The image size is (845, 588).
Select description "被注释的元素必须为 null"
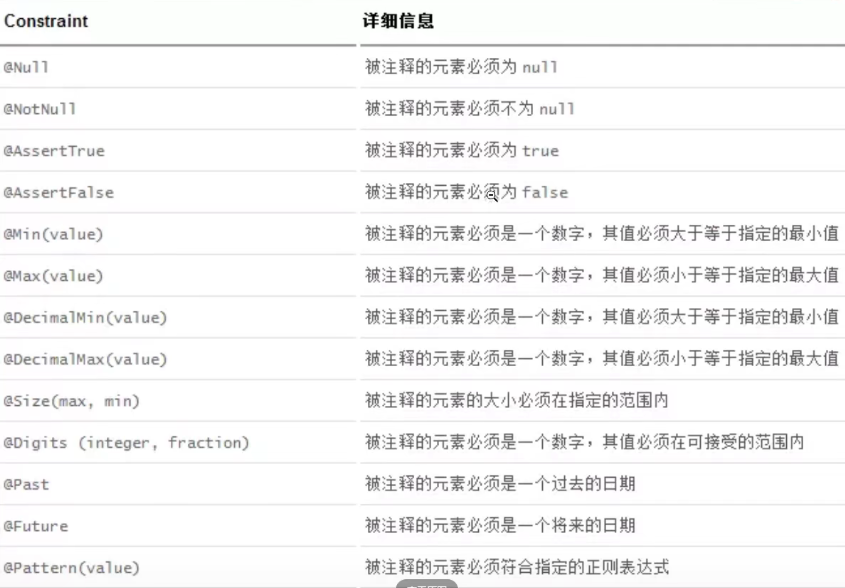click(x=461, y=67)
